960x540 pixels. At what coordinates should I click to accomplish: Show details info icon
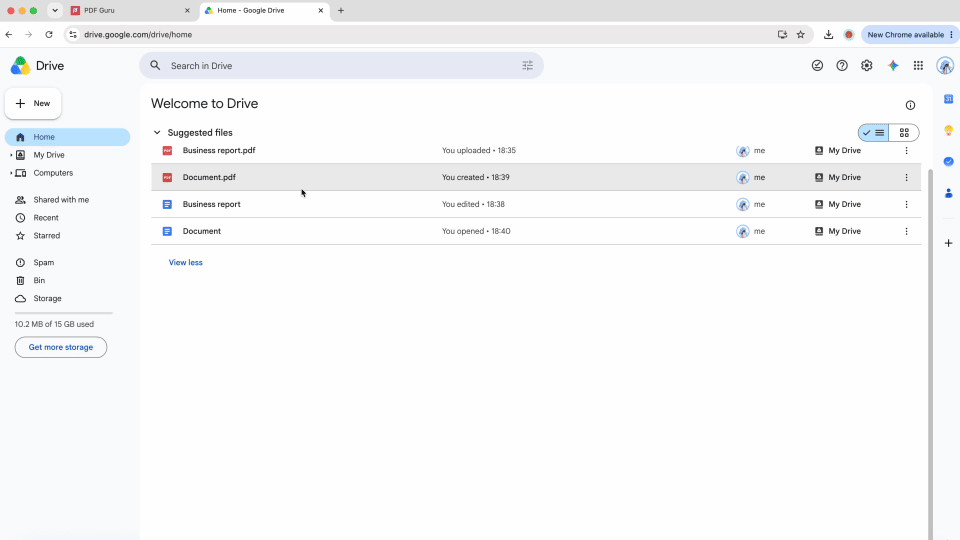[910, 105]
